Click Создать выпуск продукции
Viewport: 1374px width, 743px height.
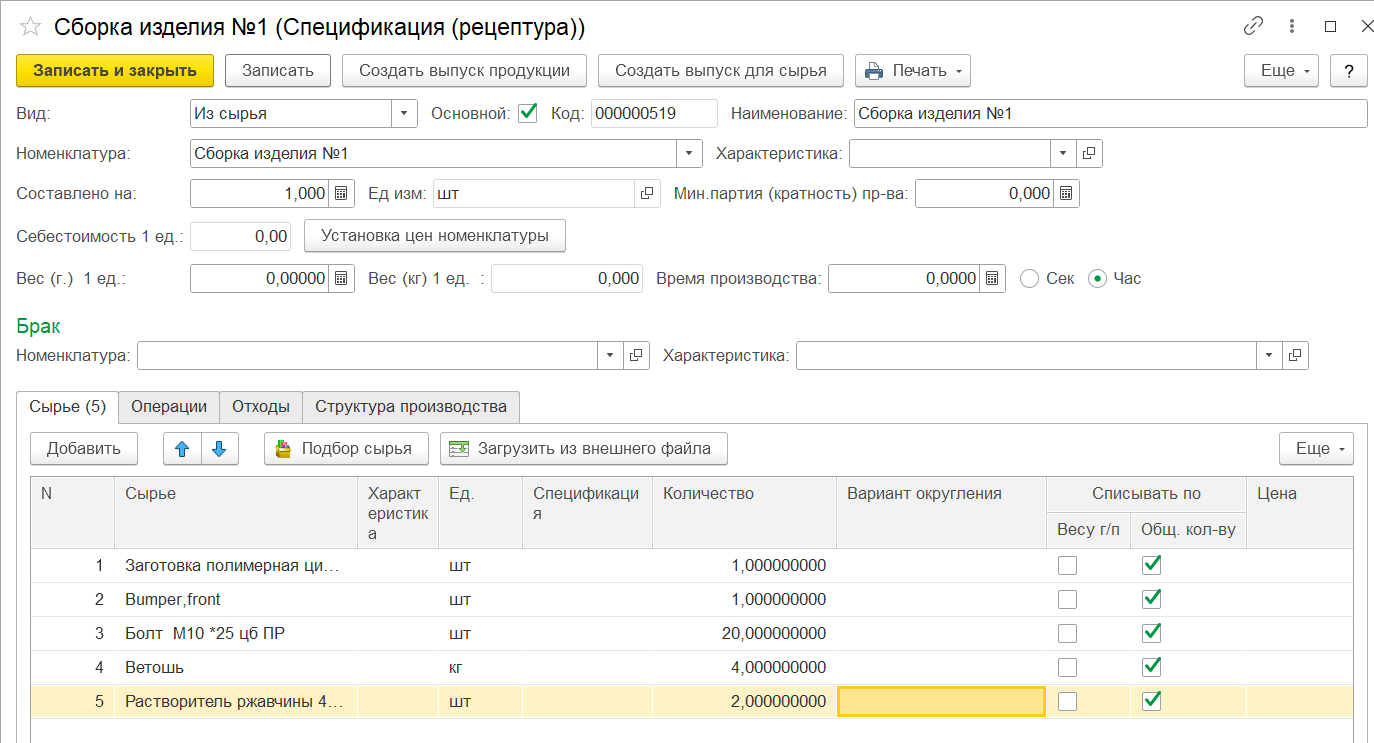[x=464, y=71]
